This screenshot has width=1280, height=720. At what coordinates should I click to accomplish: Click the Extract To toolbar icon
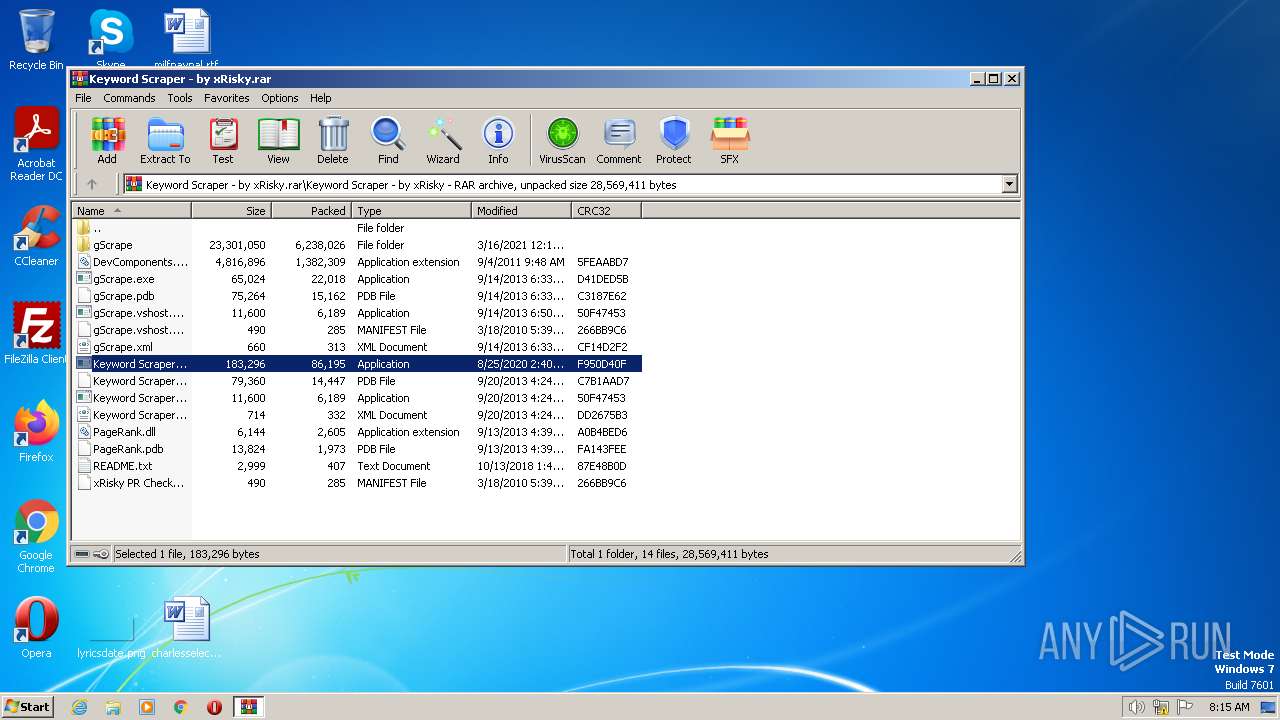click(165, 140)
